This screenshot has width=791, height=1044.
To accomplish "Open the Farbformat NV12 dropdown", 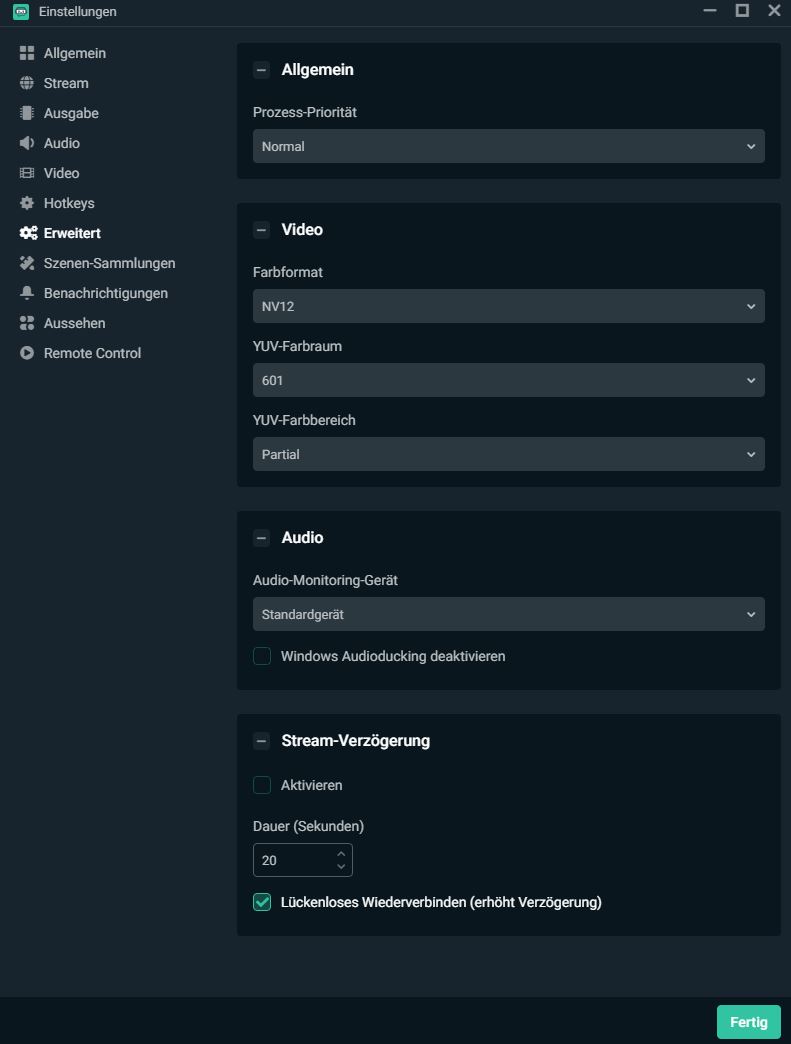I will [508, 306].
